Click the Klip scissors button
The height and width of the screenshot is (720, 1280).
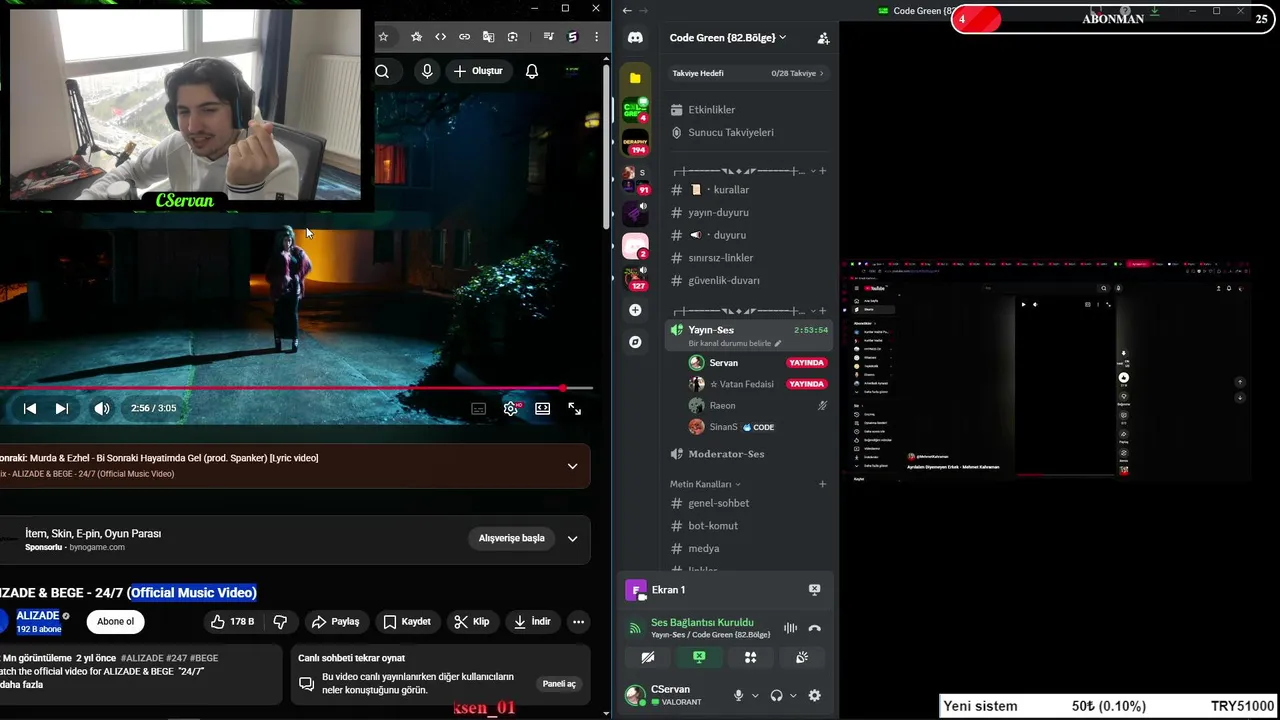(x=472, y=621)
